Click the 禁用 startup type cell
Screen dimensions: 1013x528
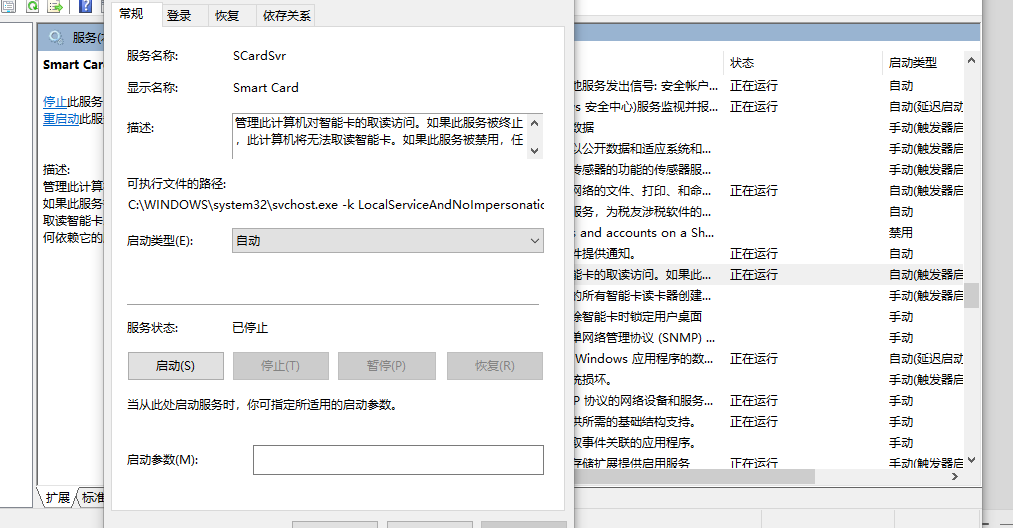(901, 233)
